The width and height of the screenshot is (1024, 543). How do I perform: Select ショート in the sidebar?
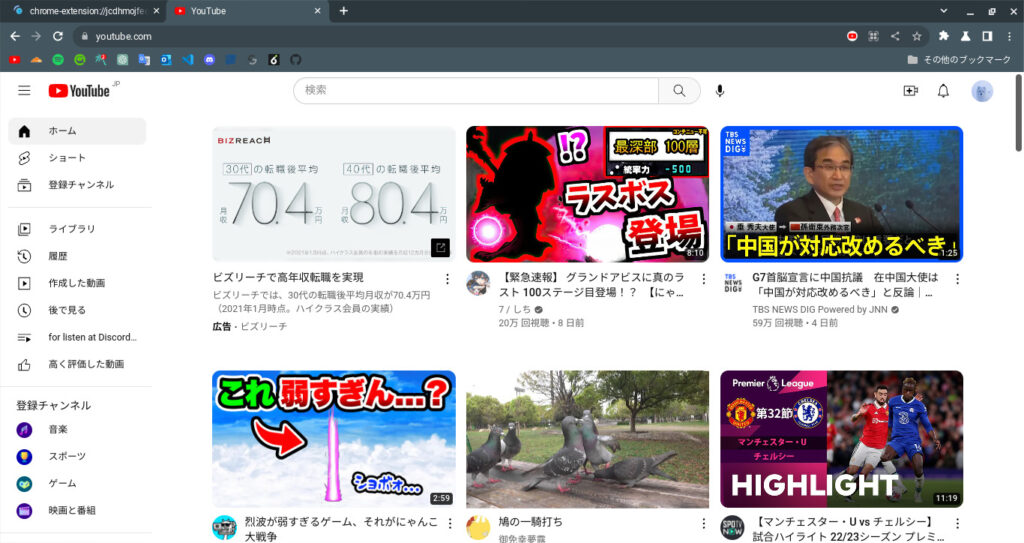pyautogui.click(x=67, y=158)
